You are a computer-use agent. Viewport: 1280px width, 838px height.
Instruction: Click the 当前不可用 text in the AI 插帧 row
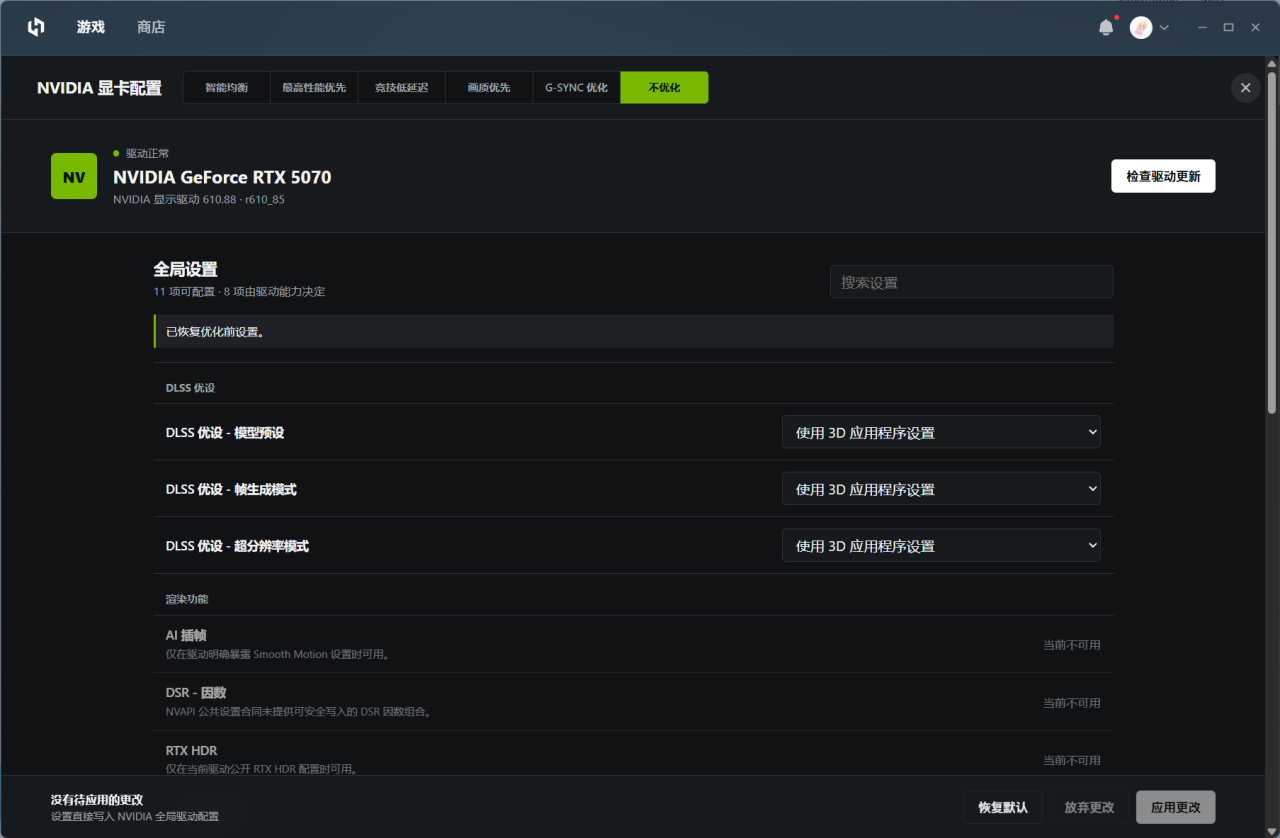tap(1072, 645)
